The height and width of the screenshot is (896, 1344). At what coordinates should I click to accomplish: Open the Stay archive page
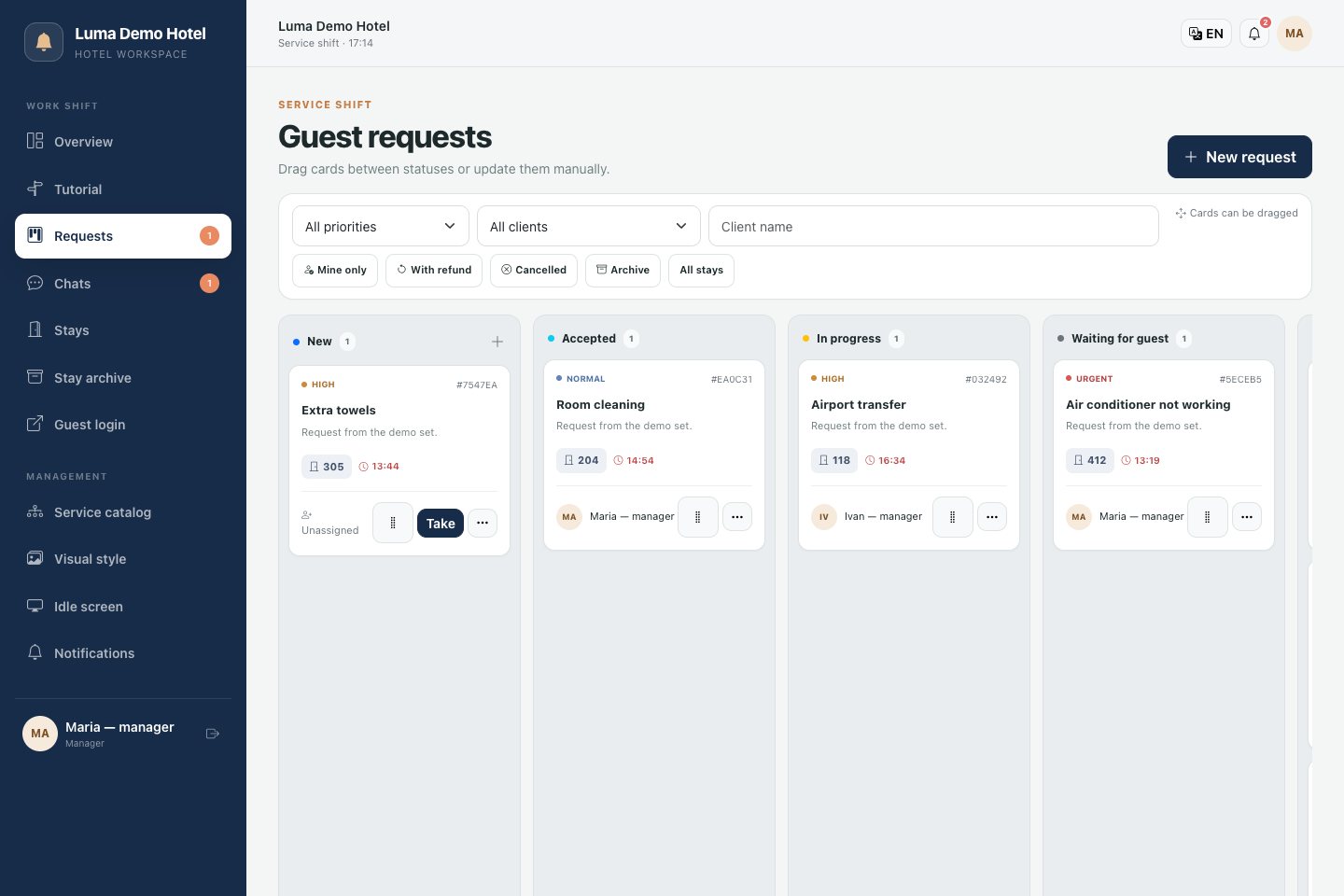coord(123,378)
